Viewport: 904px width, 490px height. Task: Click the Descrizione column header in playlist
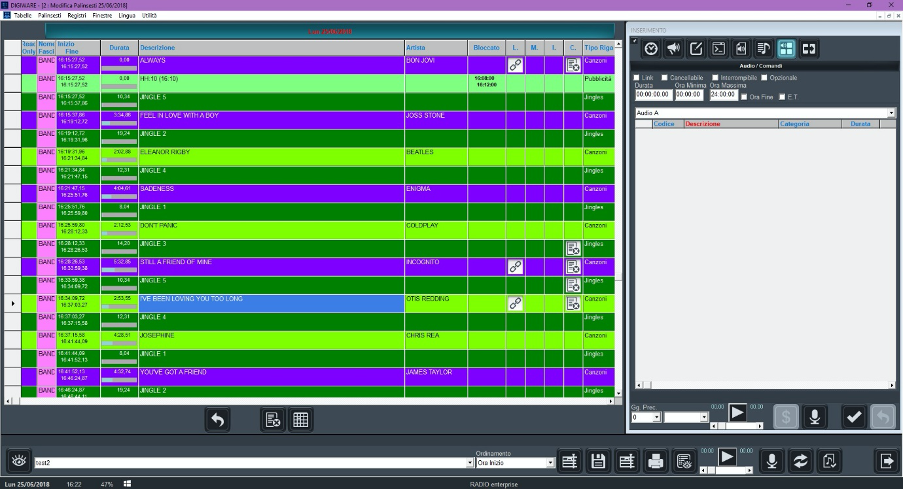pyautogui.click(x=270, y=48)
